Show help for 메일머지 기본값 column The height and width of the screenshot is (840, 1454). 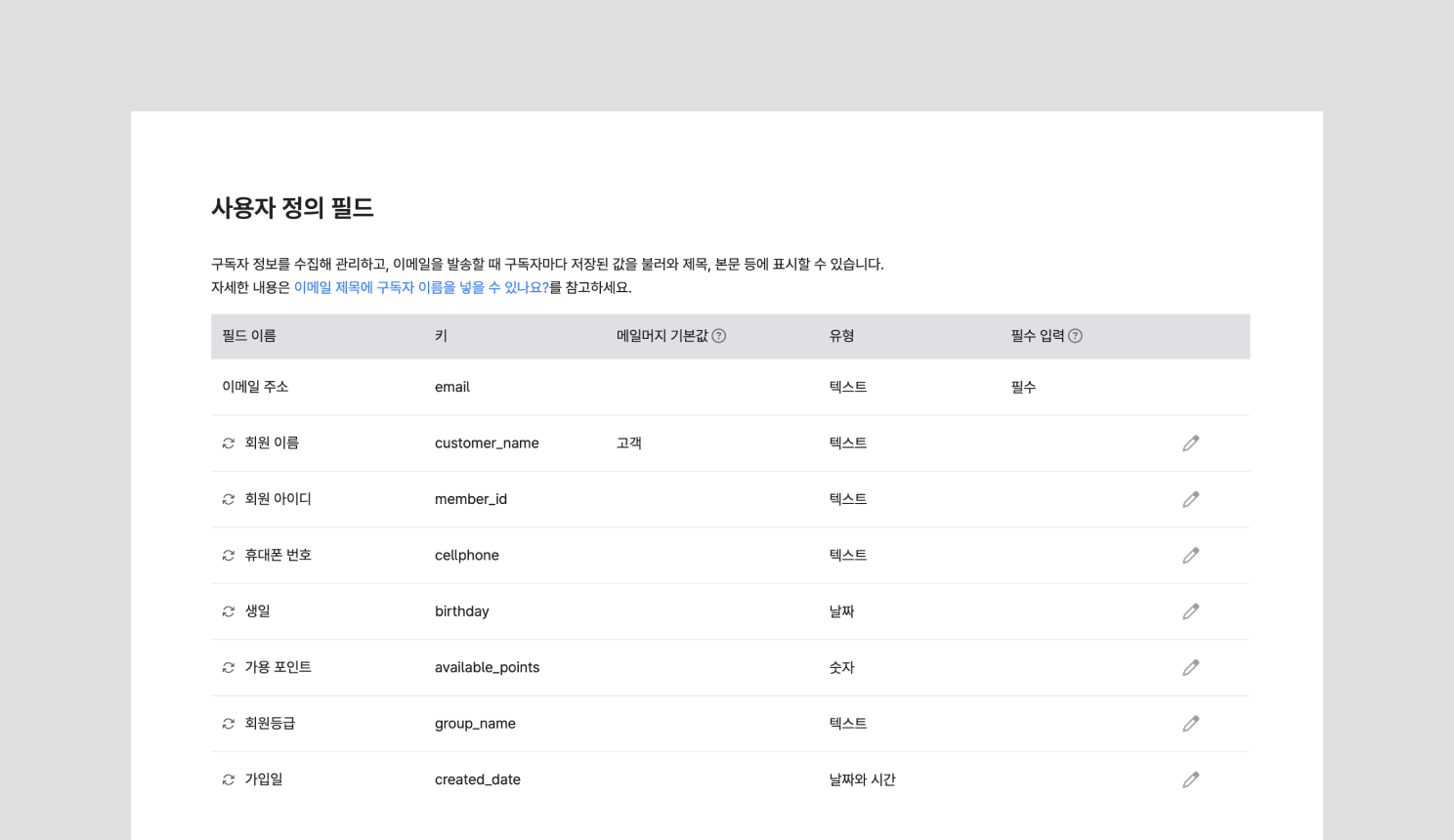(719, 336)
